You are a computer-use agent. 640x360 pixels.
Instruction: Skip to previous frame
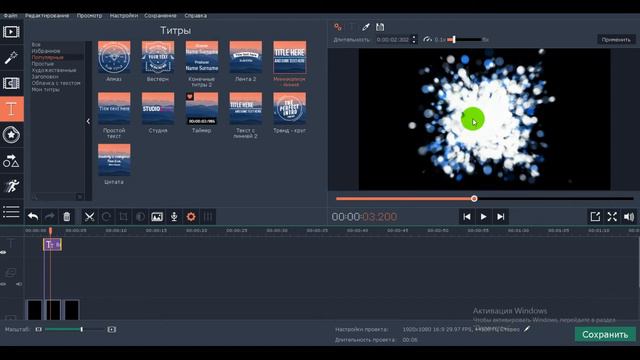467,217
